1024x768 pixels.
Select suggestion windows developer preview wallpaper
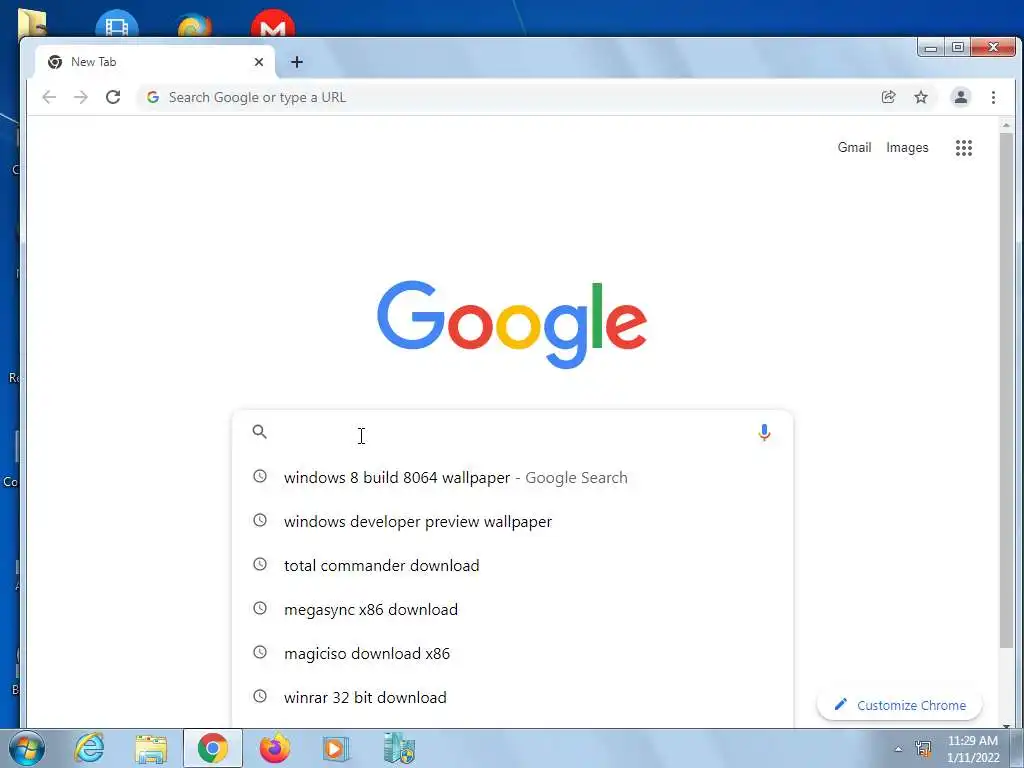(x=513, y=522)
